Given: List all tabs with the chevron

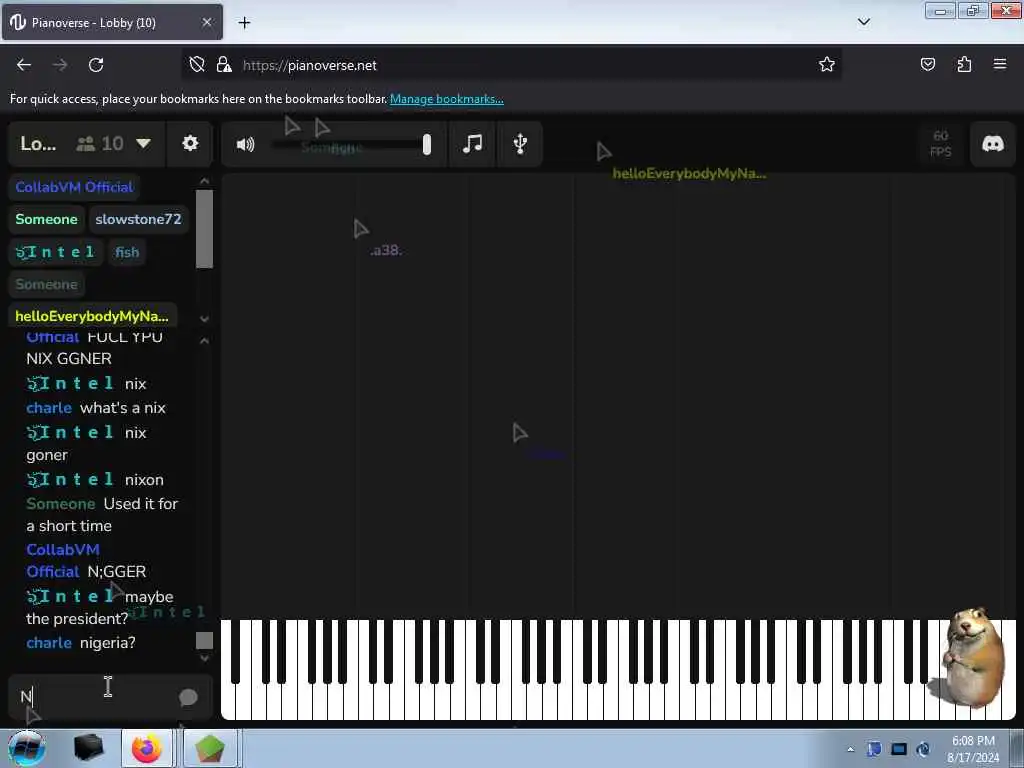Looking at the screenshot, I should (x=864, y=22).
